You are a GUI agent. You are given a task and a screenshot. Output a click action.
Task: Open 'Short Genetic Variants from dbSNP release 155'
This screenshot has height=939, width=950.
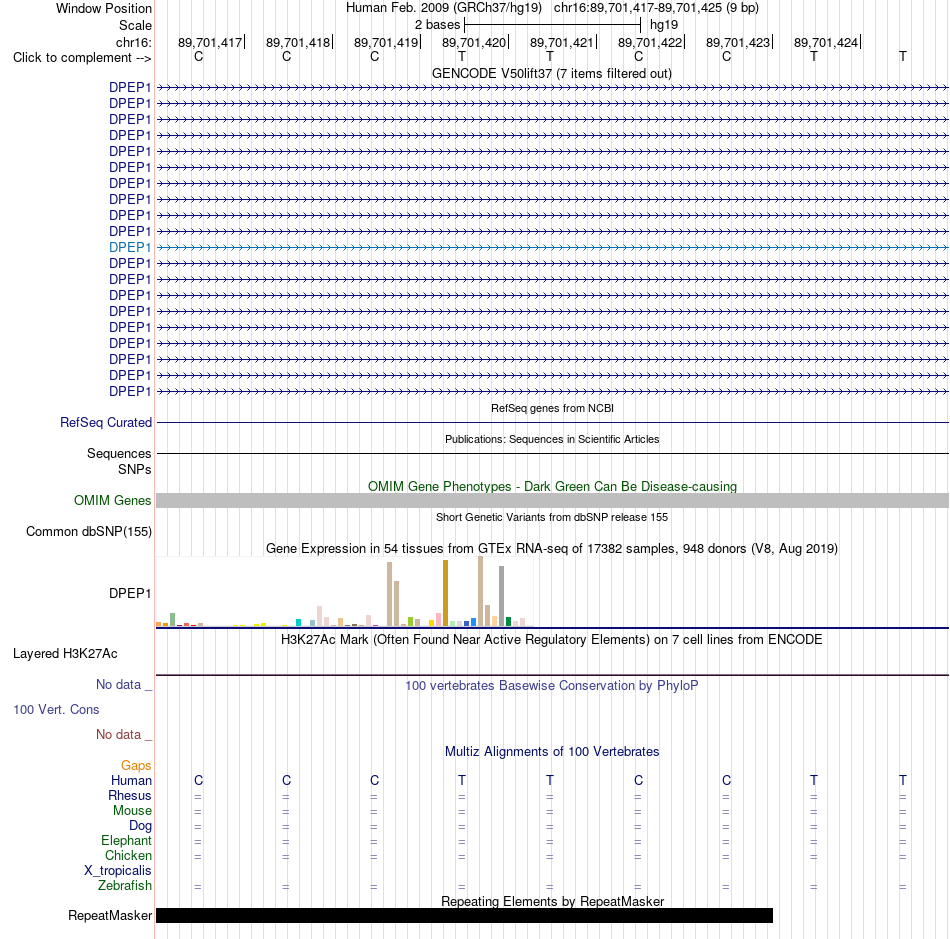click(552, 517)
